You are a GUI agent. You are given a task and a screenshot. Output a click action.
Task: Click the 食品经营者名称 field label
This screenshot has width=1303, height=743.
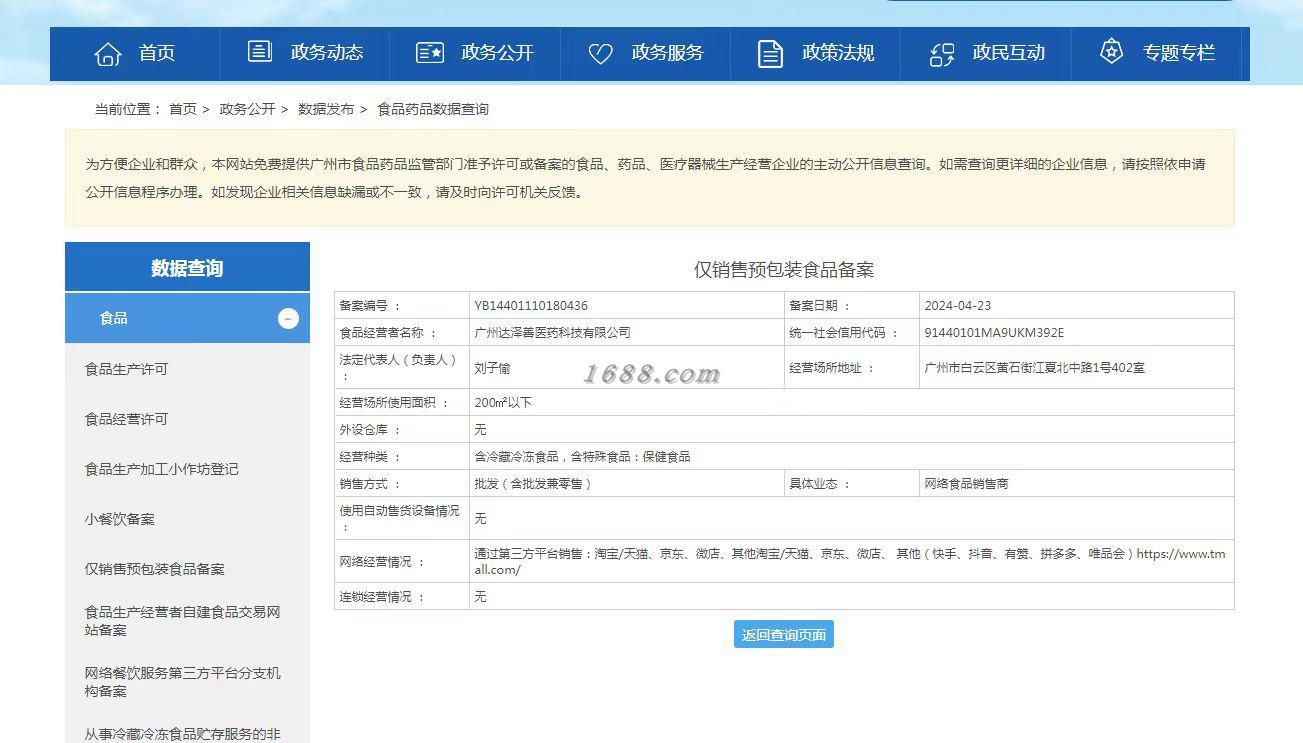[388, 333]
